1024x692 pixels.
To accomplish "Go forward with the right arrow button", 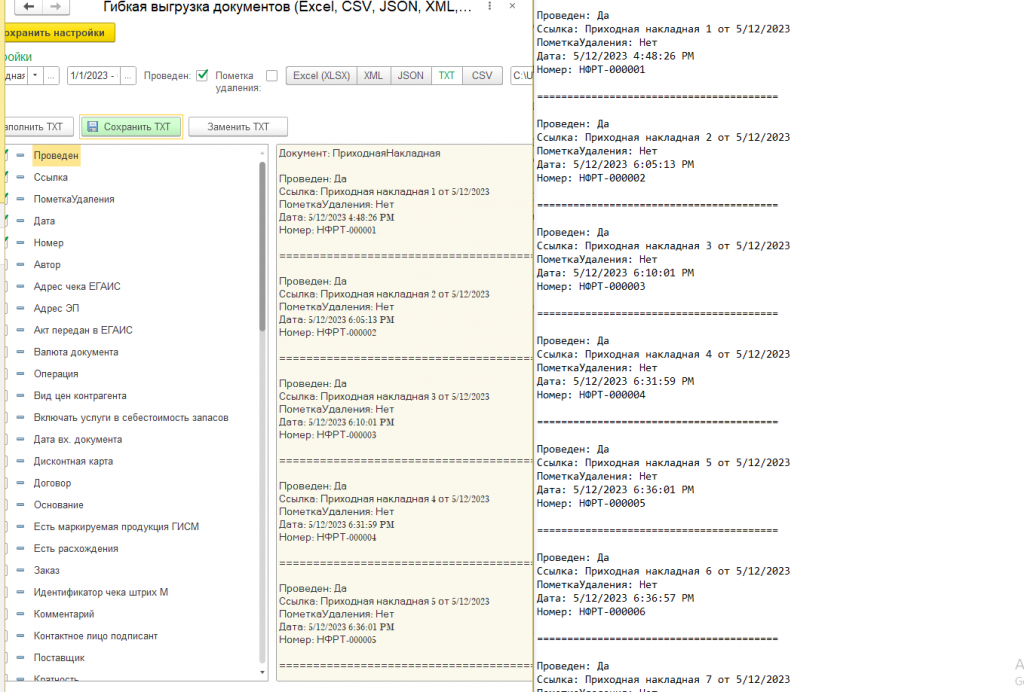I will pyautogui.click(x=56, y=7).
